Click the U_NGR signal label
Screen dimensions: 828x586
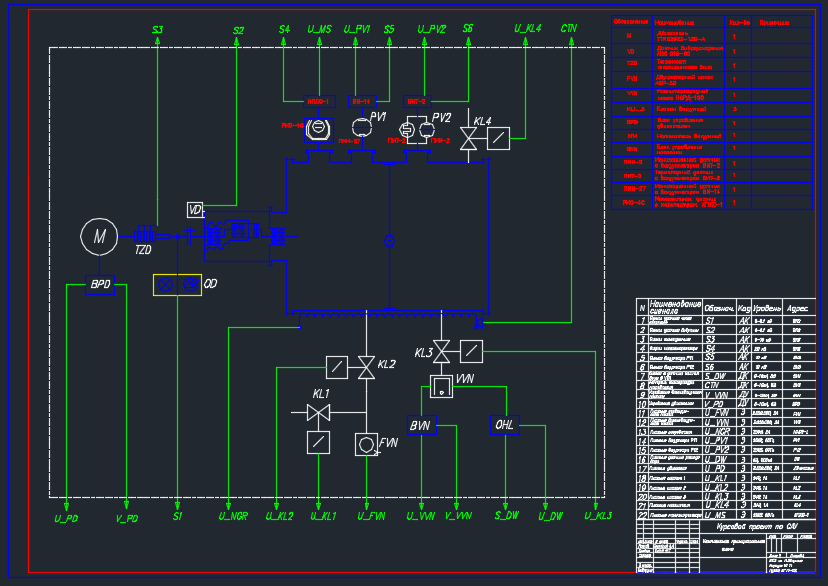pyautogui.click(x=232, y=517)
